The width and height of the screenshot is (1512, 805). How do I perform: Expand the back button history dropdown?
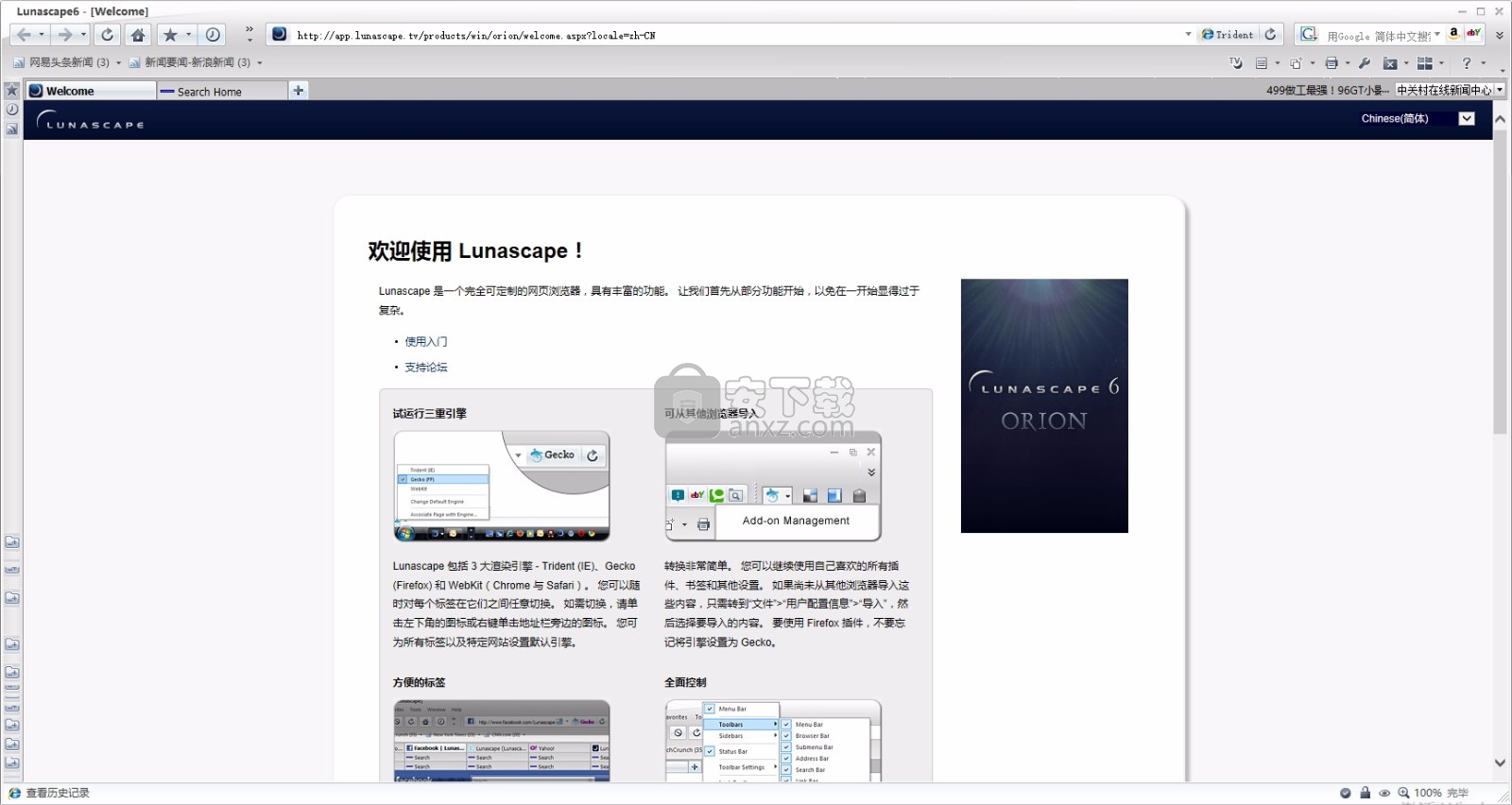42,35
